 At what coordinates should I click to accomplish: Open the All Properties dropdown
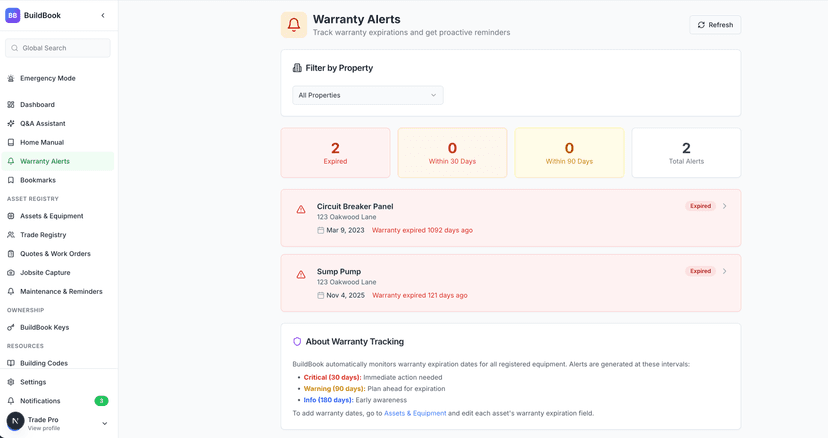tap(367, 95)
